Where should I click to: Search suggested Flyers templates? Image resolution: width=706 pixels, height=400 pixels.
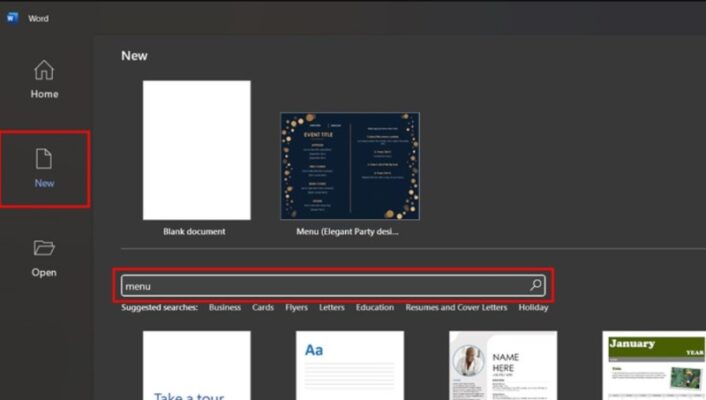[296, 307]
